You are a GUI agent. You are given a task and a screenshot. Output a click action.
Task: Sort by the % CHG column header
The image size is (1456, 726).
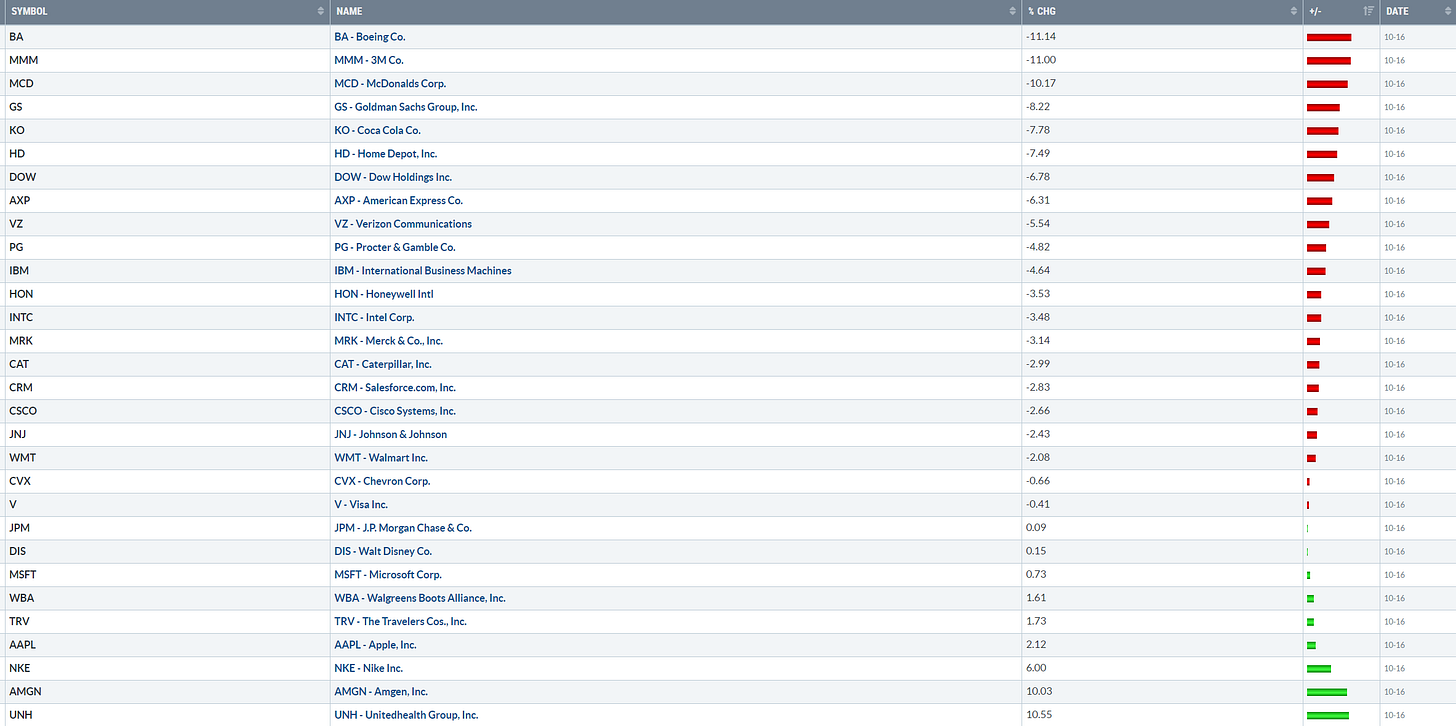coord(1162,11)
